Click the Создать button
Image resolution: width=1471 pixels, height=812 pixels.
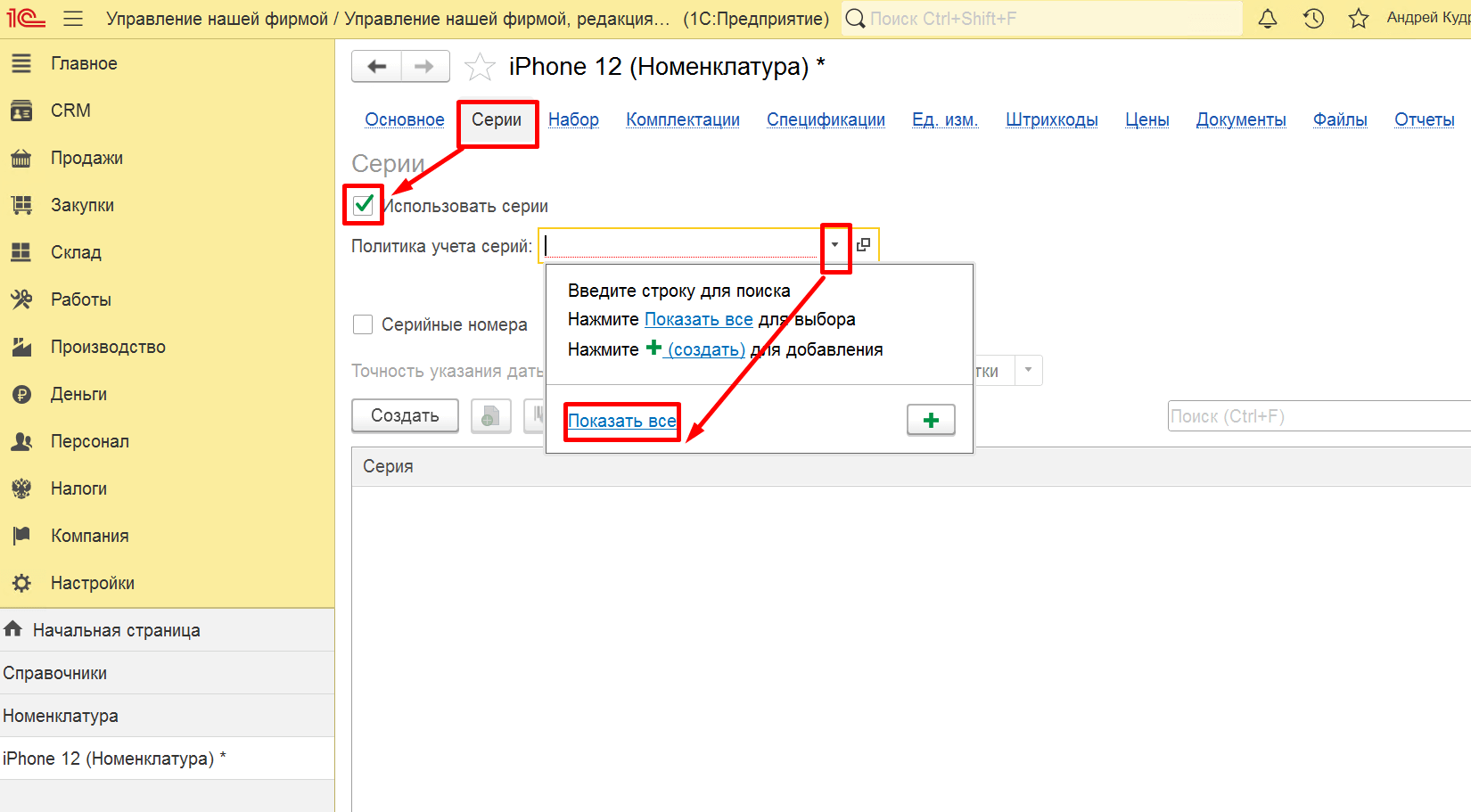pyautogui.click(x=405, y=415)
